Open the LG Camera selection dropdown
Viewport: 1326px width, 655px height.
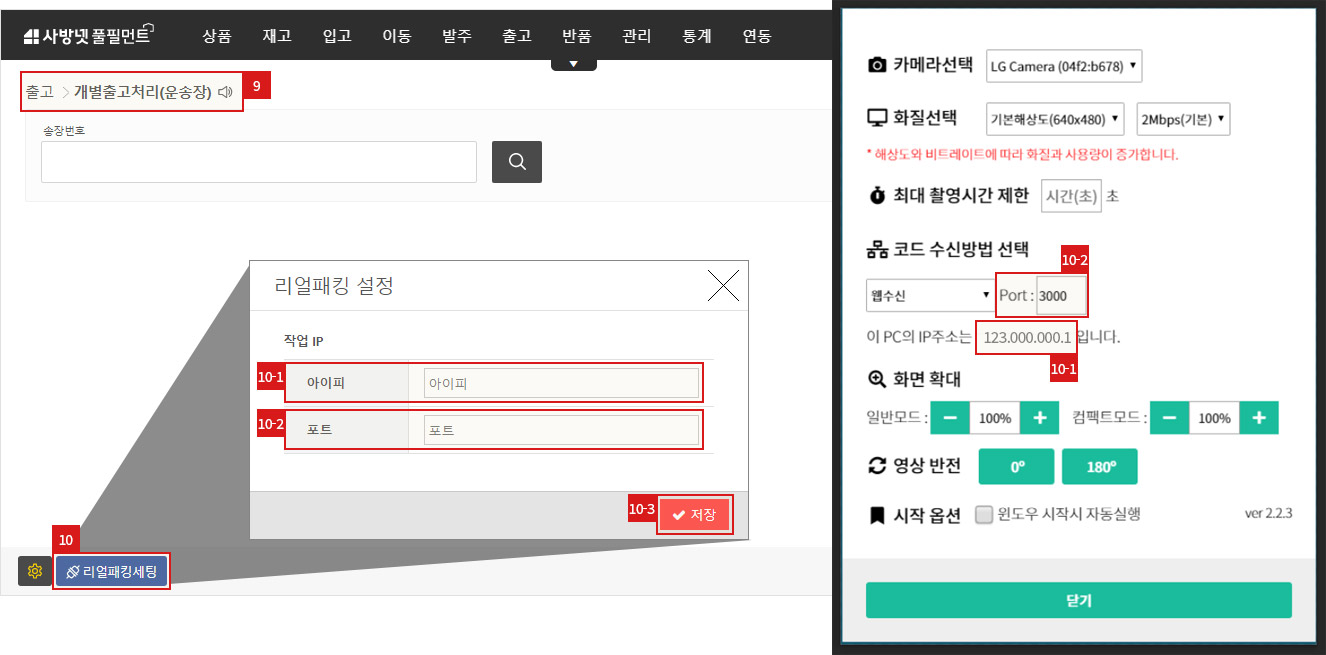[x=1062, y=64]
